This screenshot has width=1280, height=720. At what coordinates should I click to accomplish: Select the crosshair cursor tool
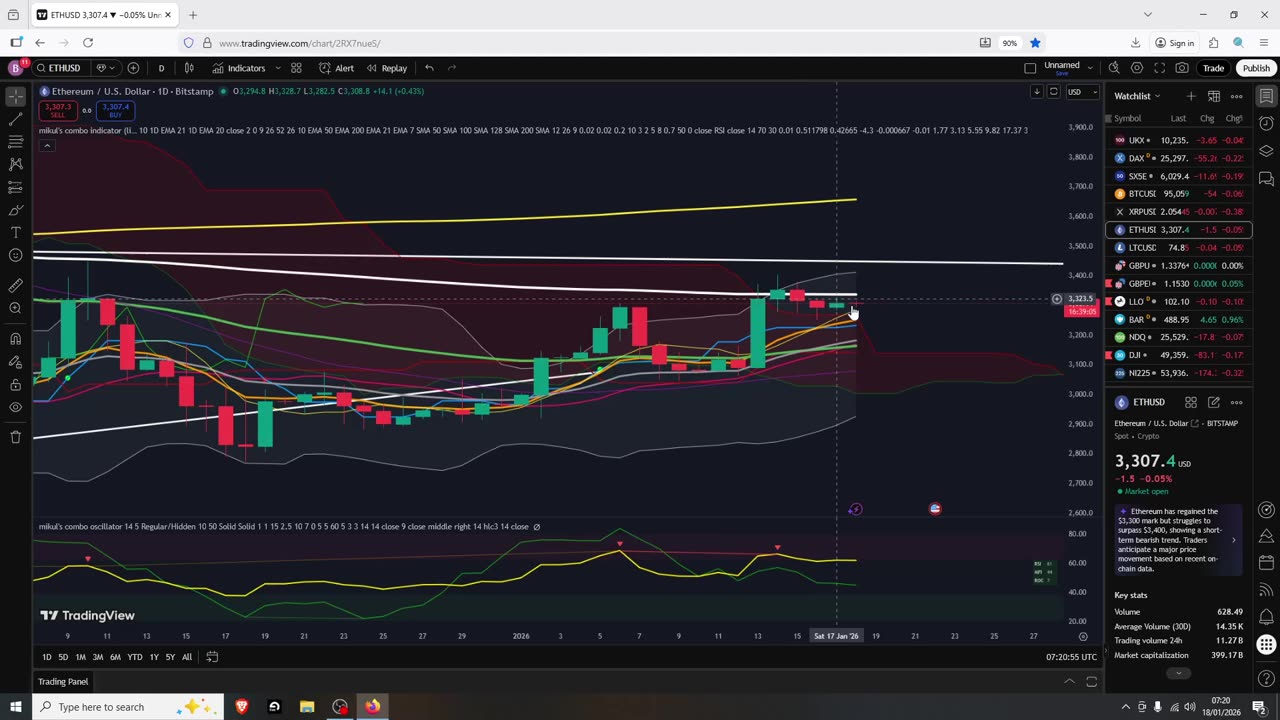[15, 96]
